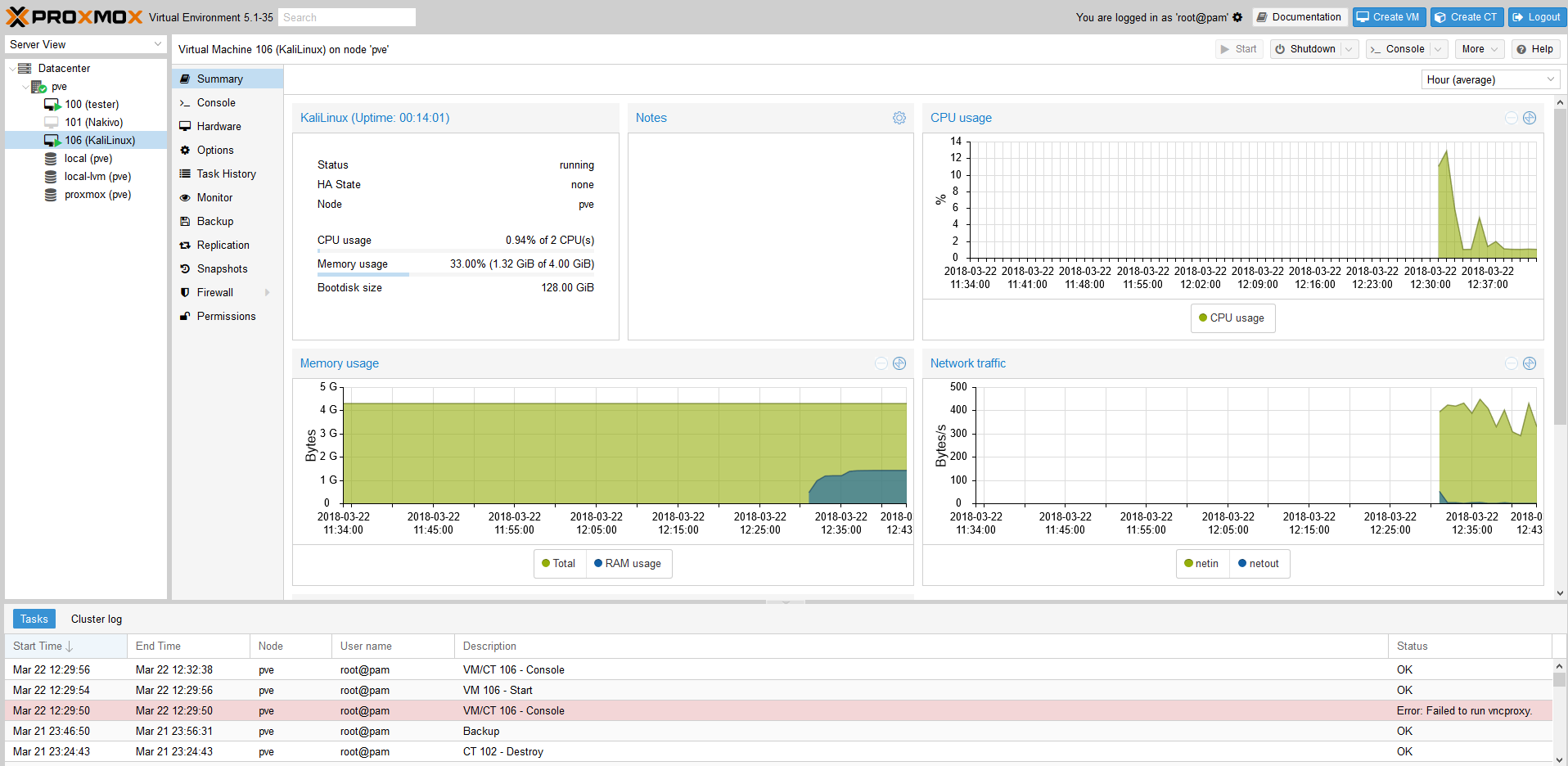1568x766 pixels.
Task: Open the Summary section
Action: coord(228,79)
